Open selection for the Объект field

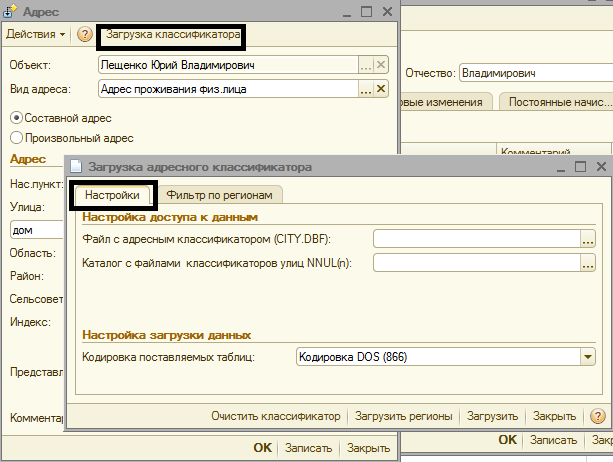point(366,65)
